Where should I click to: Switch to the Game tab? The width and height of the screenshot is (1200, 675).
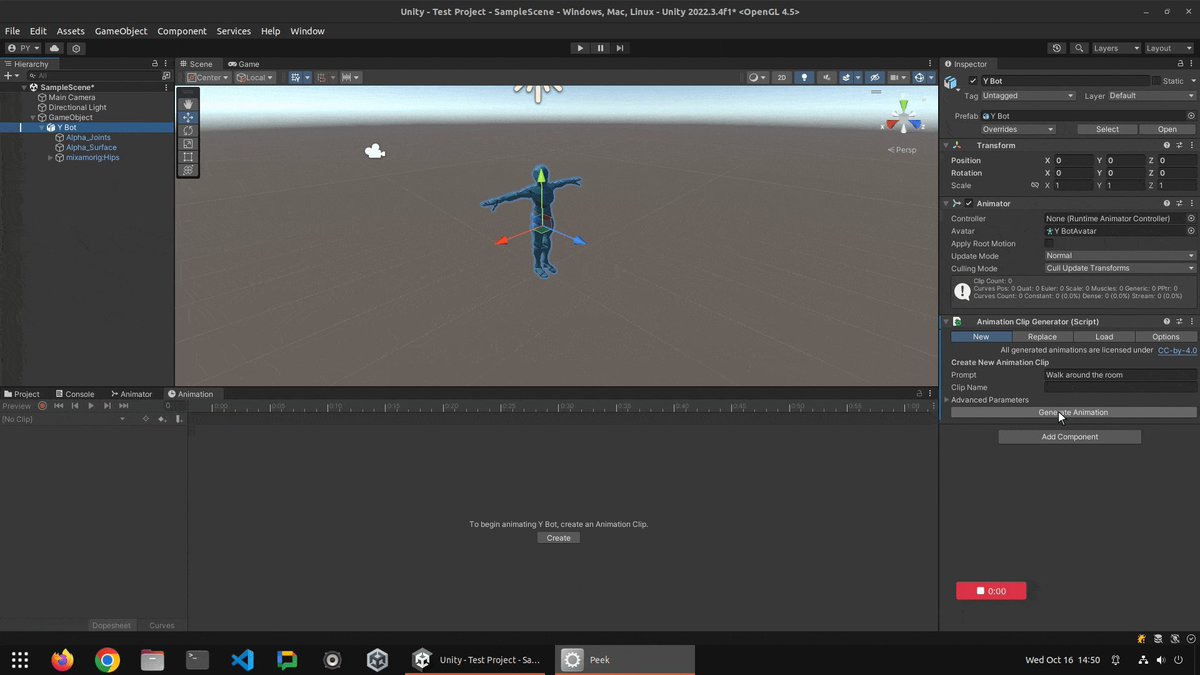243,64
